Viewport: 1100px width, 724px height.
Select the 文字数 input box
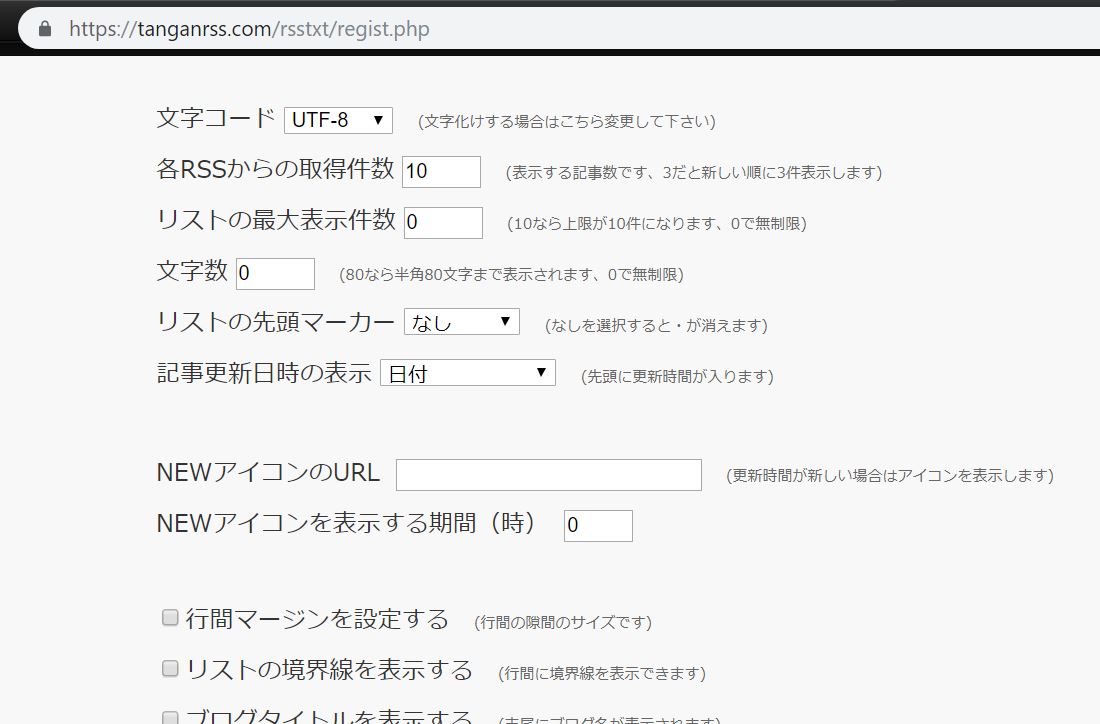click(276, 272)
